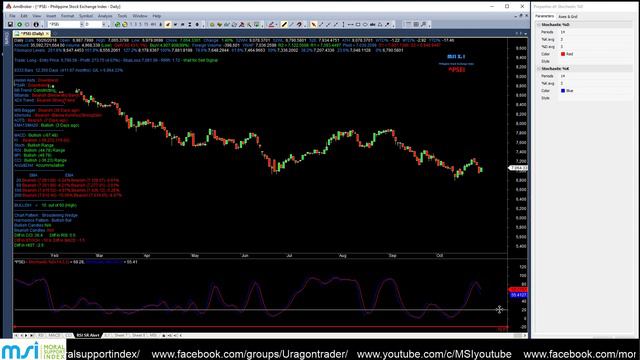Select the CCI sheet tab
640x360 pixels.
point(68,335)
